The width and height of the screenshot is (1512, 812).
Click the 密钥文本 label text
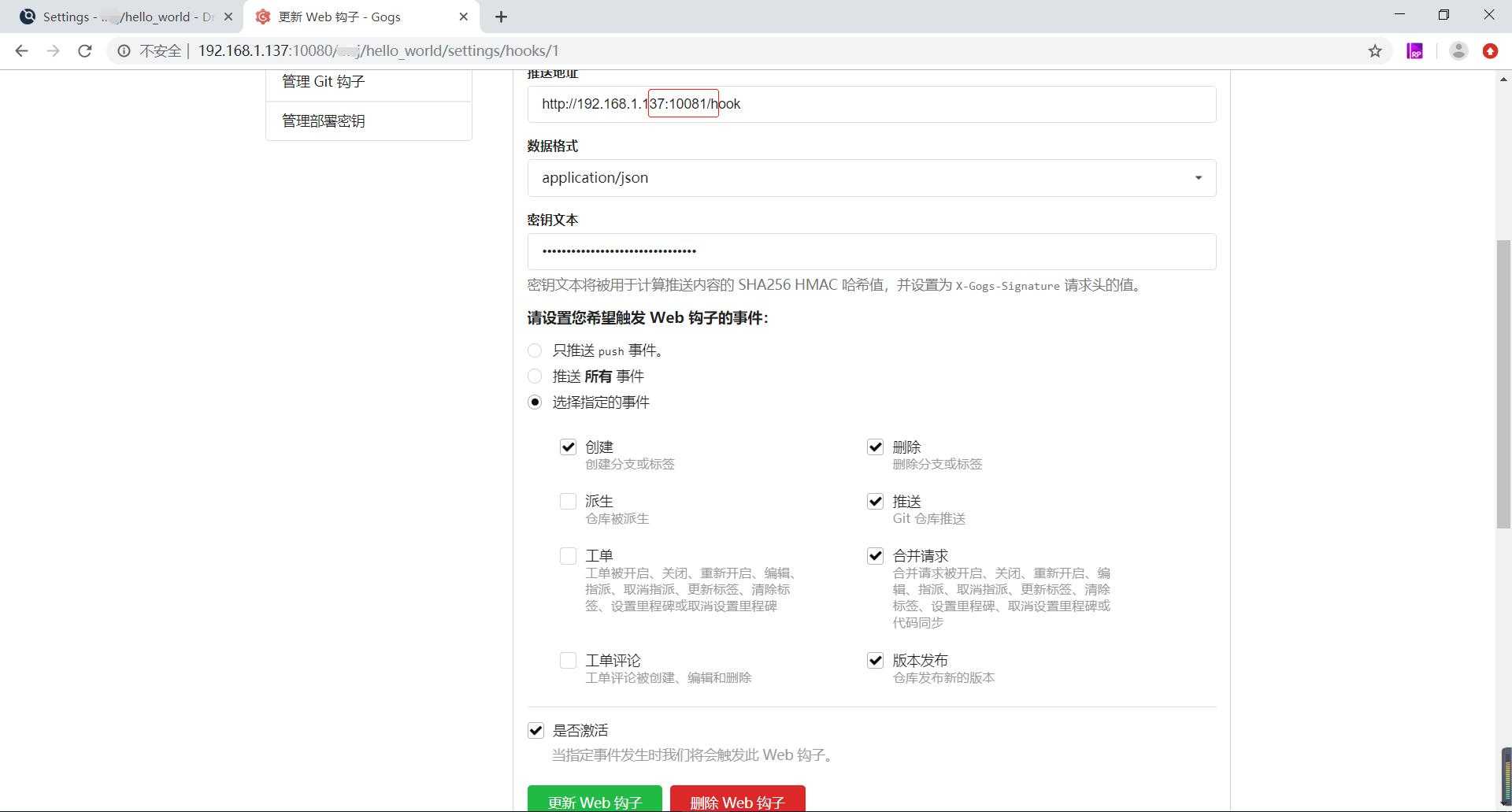pyautogui.click(x=552, y=221)
